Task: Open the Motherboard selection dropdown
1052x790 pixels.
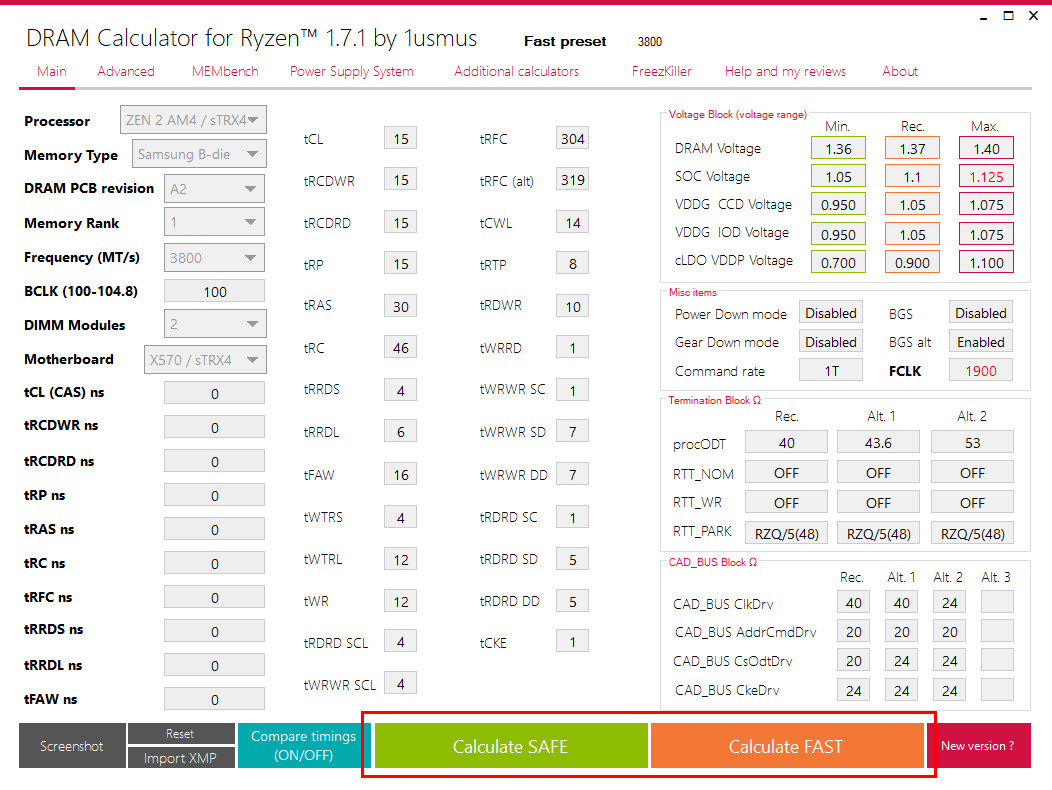Action: (205, 360)
